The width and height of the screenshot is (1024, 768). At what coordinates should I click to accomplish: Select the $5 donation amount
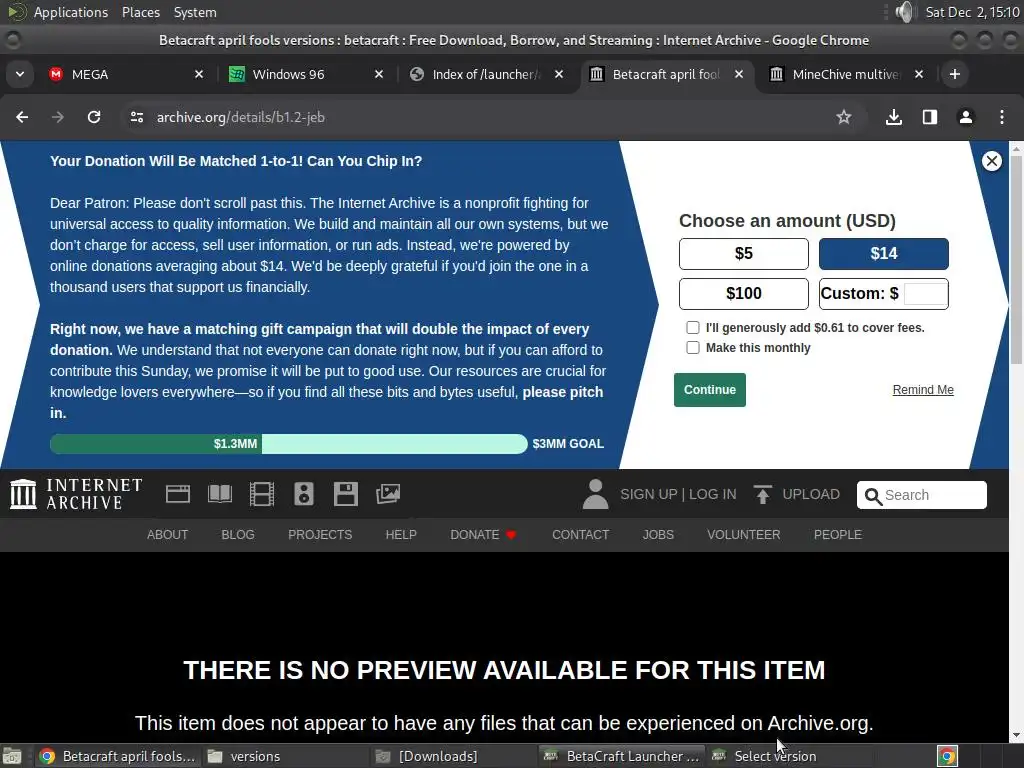pos(744,253)
